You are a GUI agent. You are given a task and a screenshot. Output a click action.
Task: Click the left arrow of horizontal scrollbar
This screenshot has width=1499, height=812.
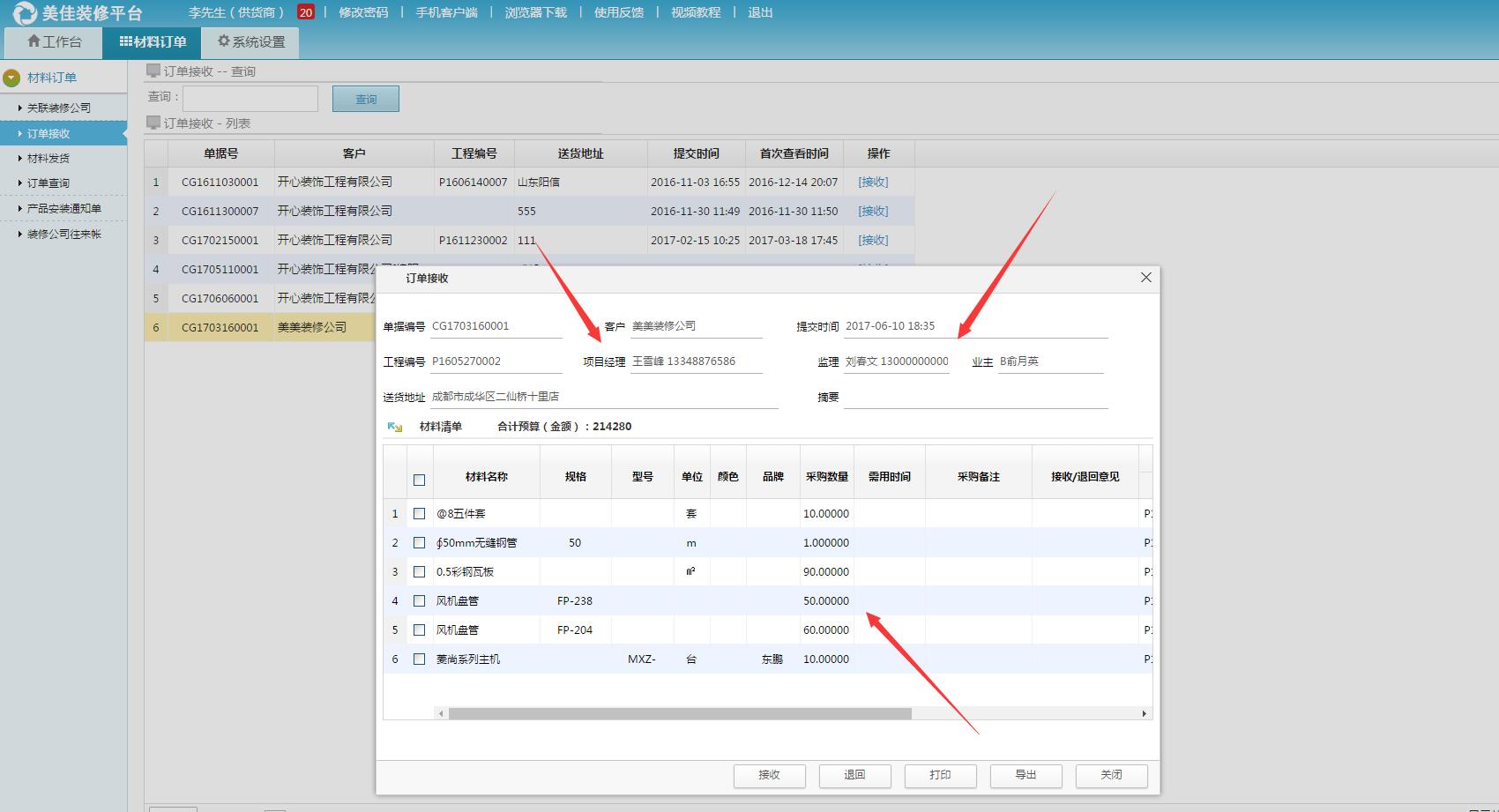(x=442, y=713)
